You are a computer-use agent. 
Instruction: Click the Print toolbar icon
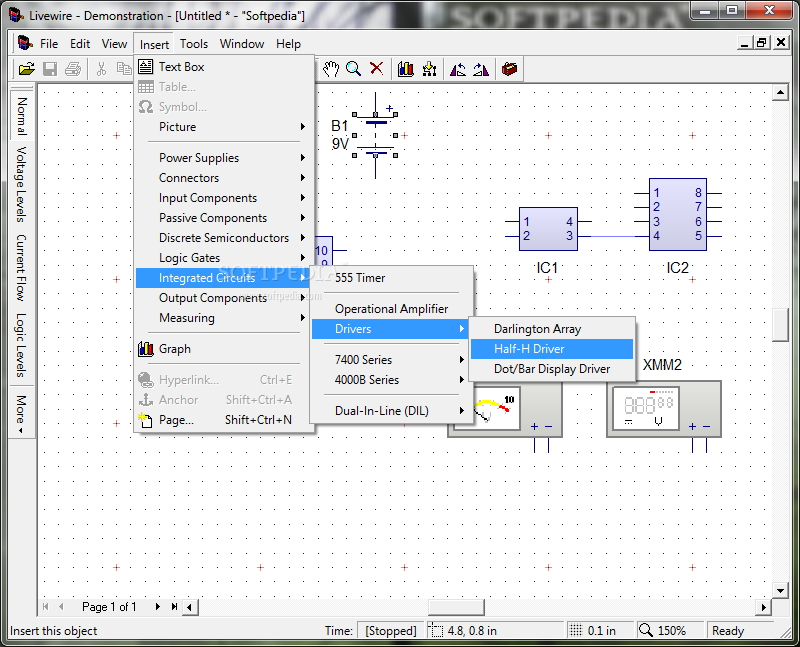point(73,69)
